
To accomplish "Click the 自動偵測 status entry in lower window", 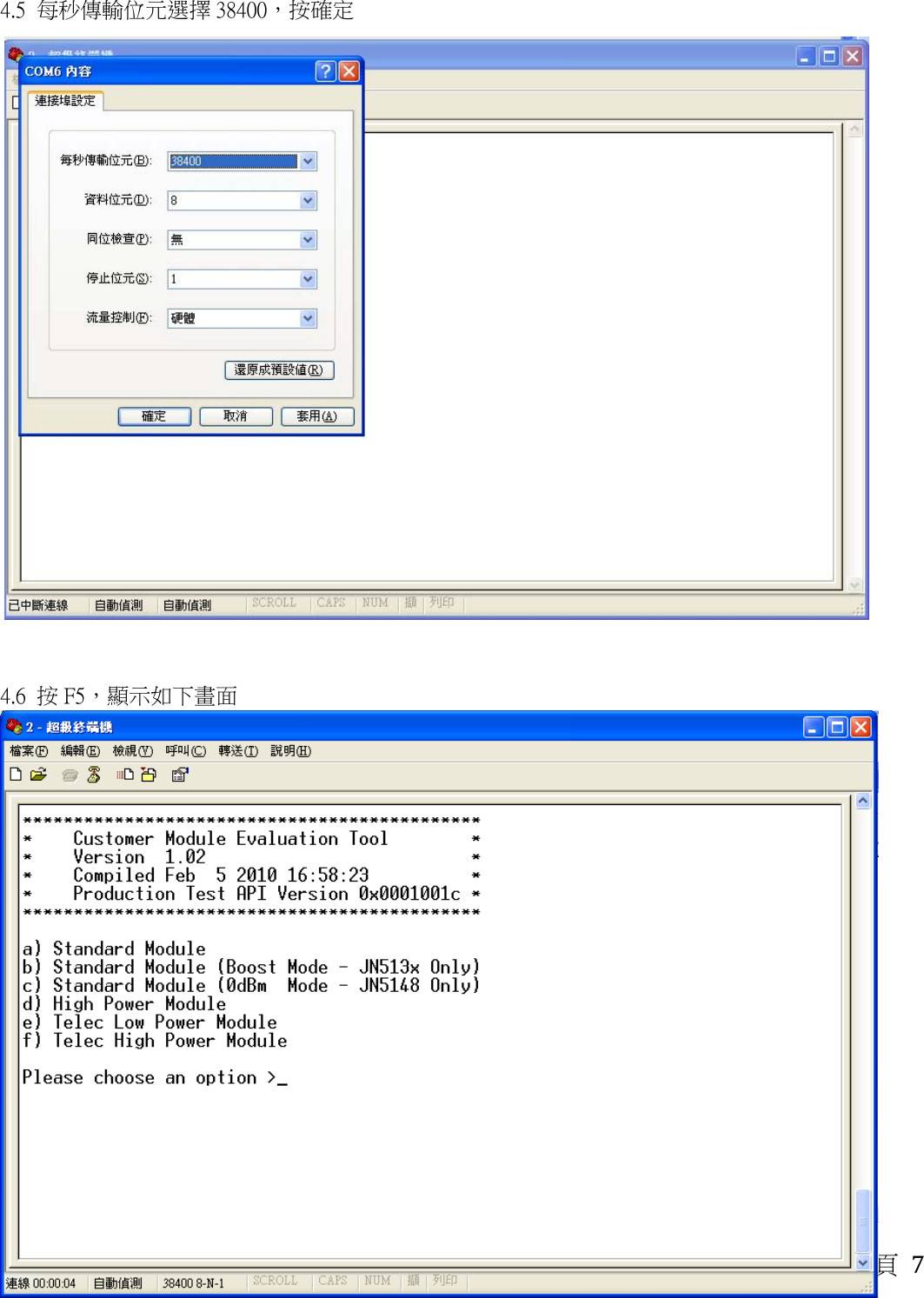I will pyautogui.click(x=118, y=1283).
